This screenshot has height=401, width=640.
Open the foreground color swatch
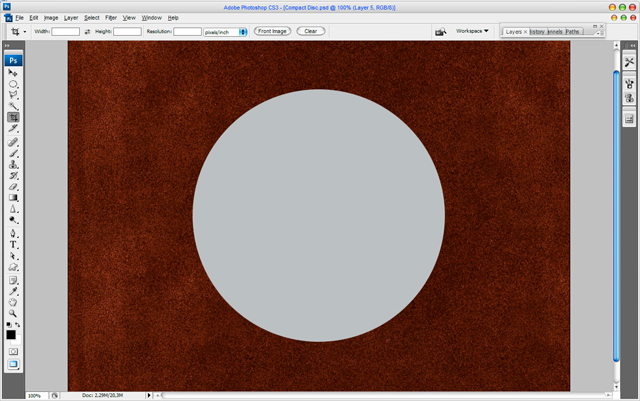pyautogui.click(x=11, y=334)
